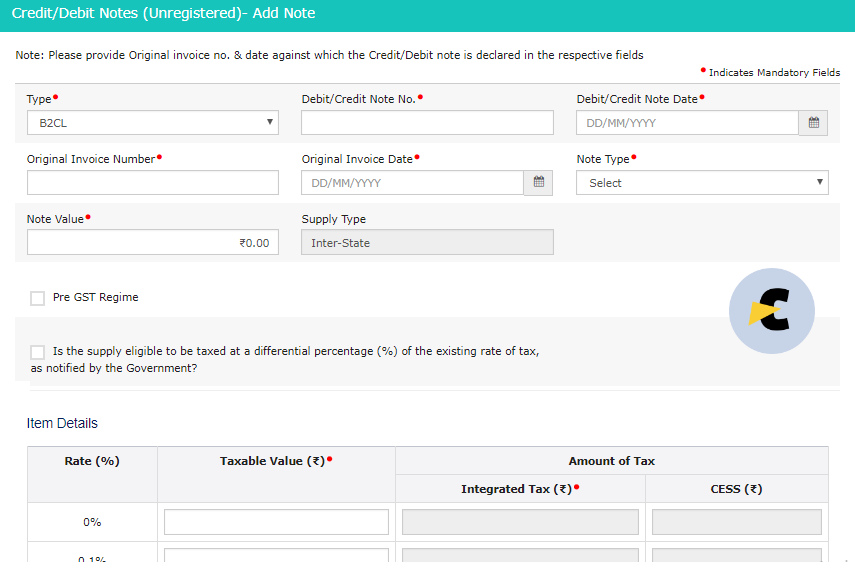The image size is (855, 562).
Task: Click the Note Value amount field
Action: tap(153, 243)
